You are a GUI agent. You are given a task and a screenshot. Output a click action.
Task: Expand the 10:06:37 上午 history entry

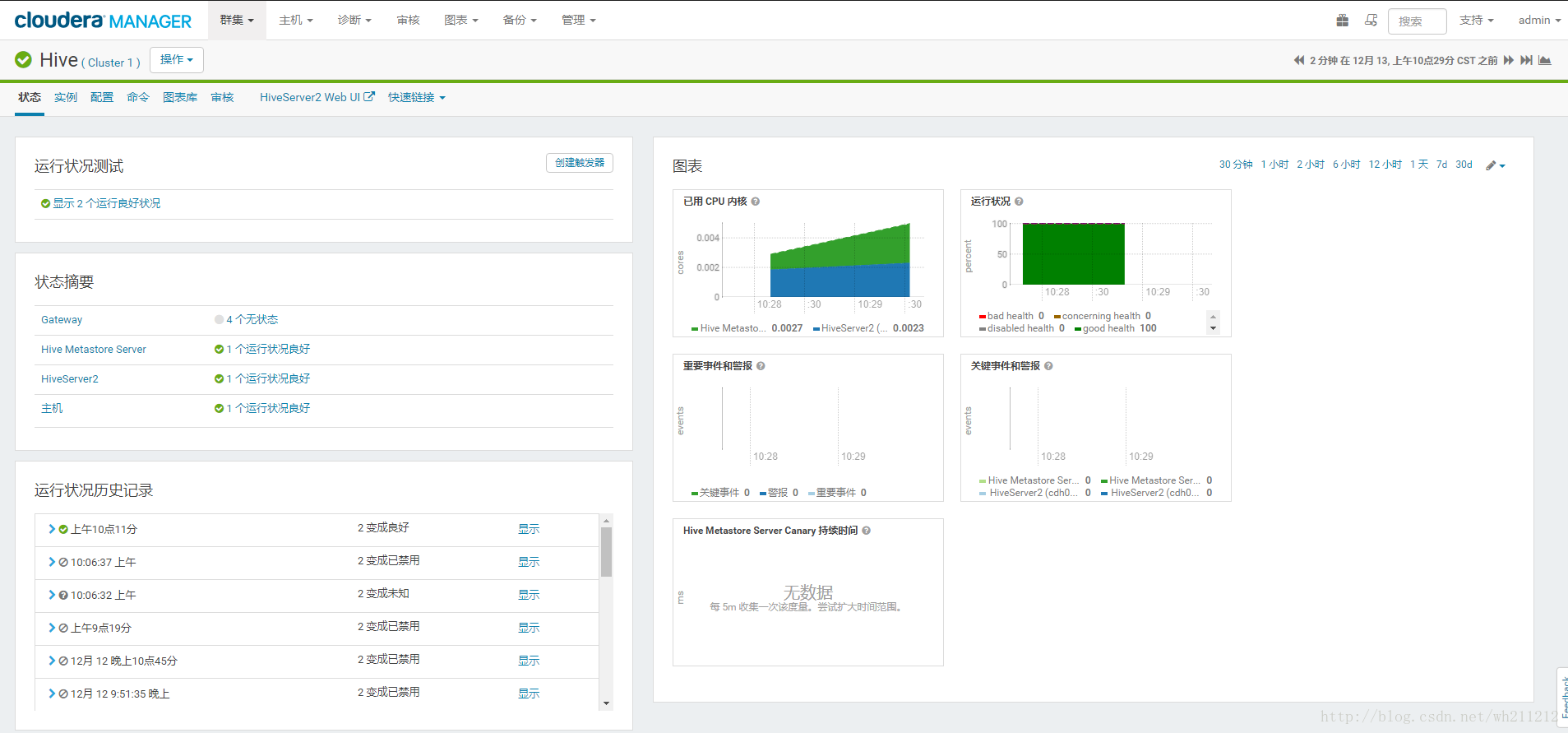coord(52,562)
